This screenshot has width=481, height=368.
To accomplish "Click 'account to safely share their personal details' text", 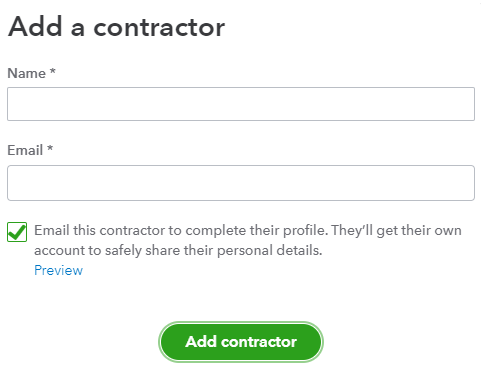I will point(178,250).
